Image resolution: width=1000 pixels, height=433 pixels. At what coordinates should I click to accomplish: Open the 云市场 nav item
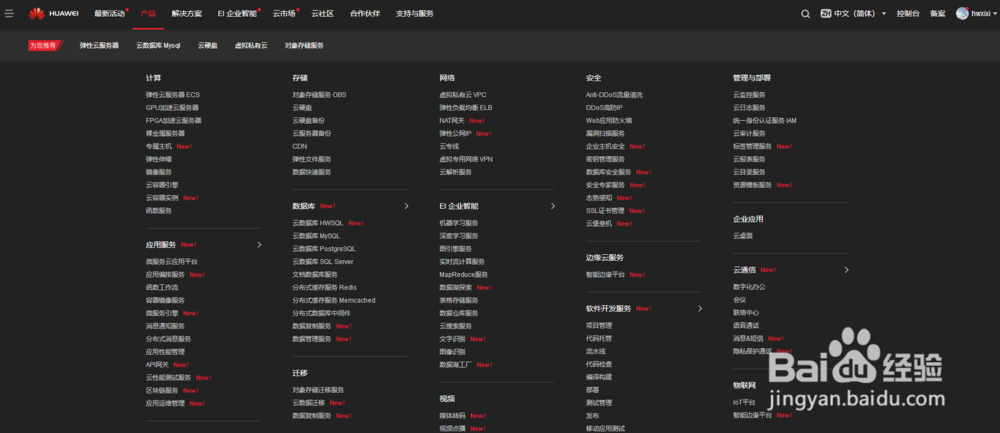pyautogui.click(x=284, y=13)
